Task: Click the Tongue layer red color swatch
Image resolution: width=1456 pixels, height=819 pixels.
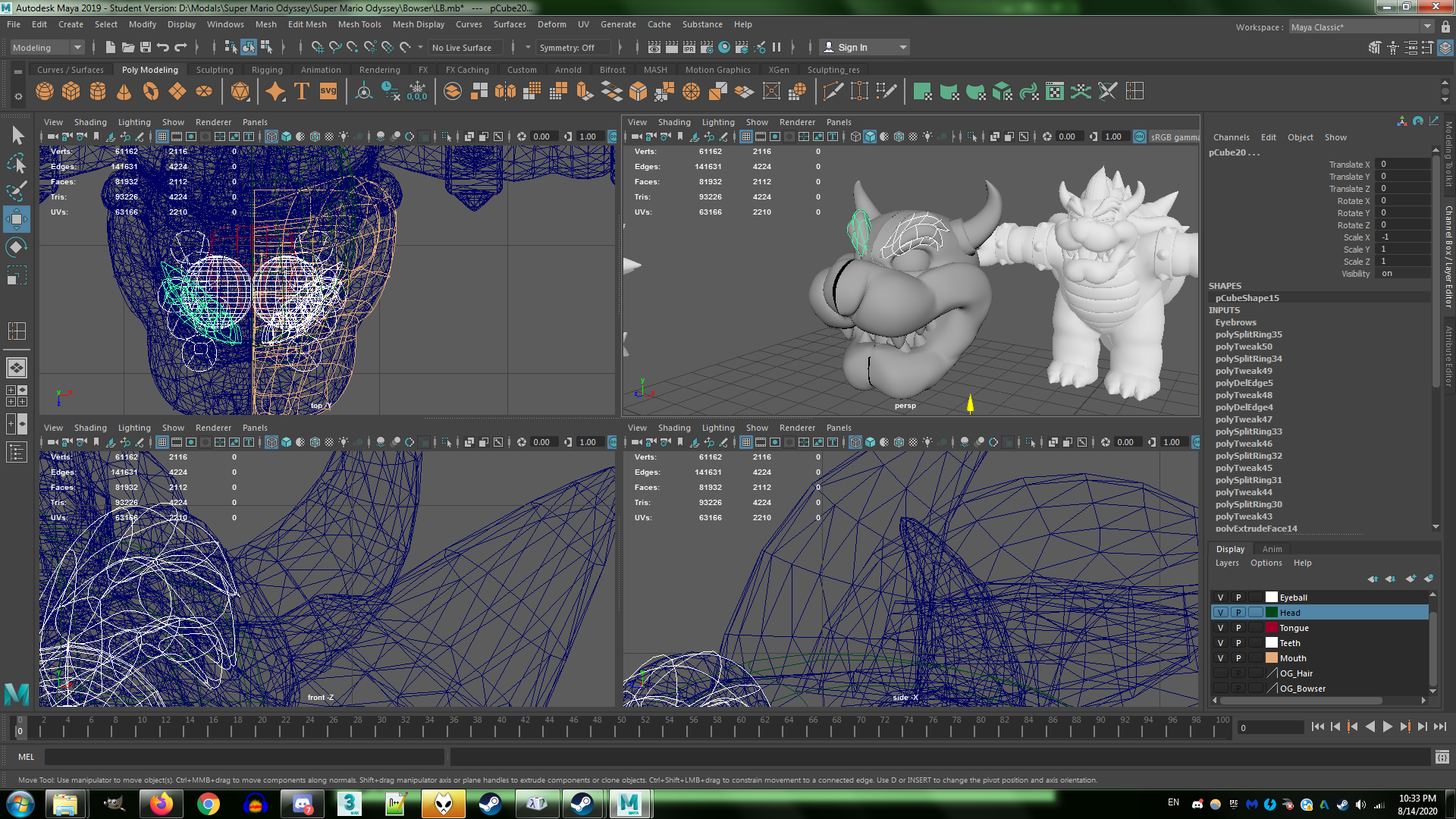Action: pyautogui.click(x=1272, y=628)
